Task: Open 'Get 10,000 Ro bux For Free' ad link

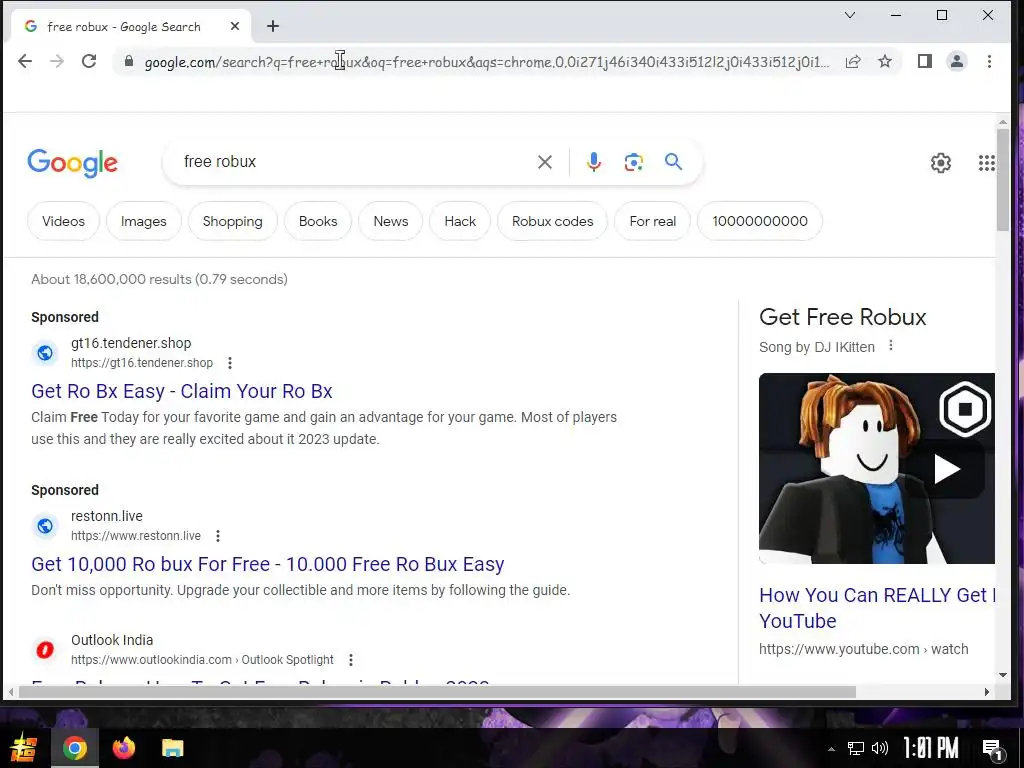Action: point(268,564)
